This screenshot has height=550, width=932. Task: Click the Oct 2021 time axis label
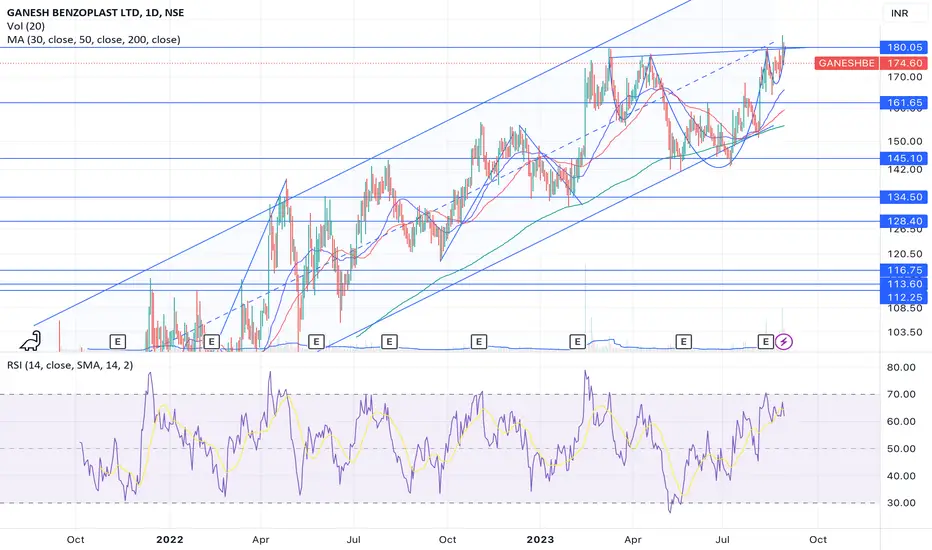(75, 540)
